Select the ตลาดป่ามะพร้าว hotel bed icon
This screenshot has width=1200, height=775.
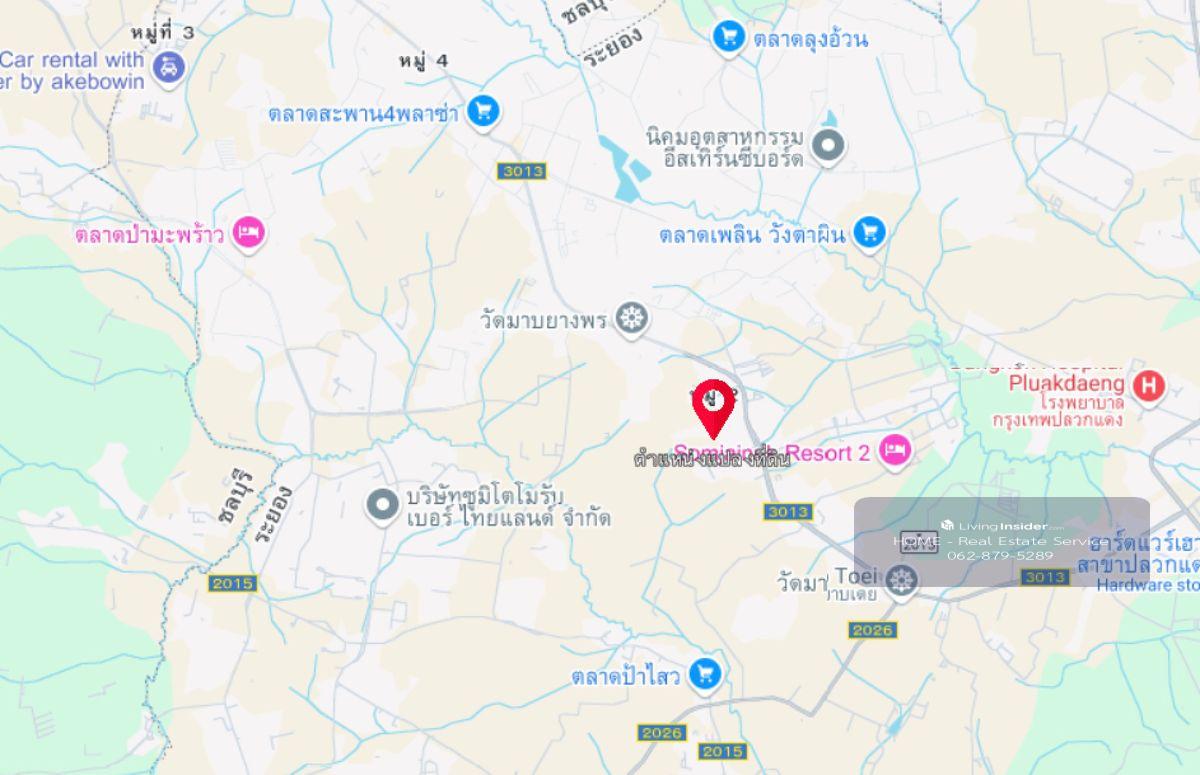click(x=248, y=234)
